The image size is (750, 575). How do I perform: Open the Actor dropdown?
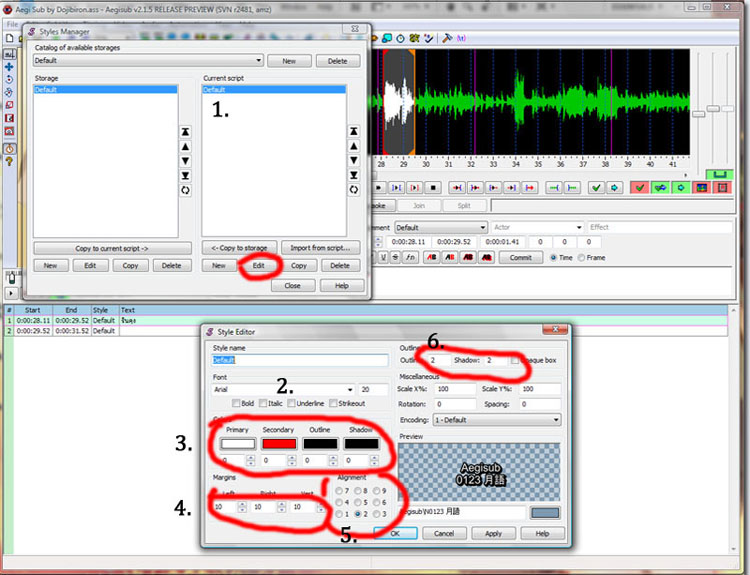537,227
